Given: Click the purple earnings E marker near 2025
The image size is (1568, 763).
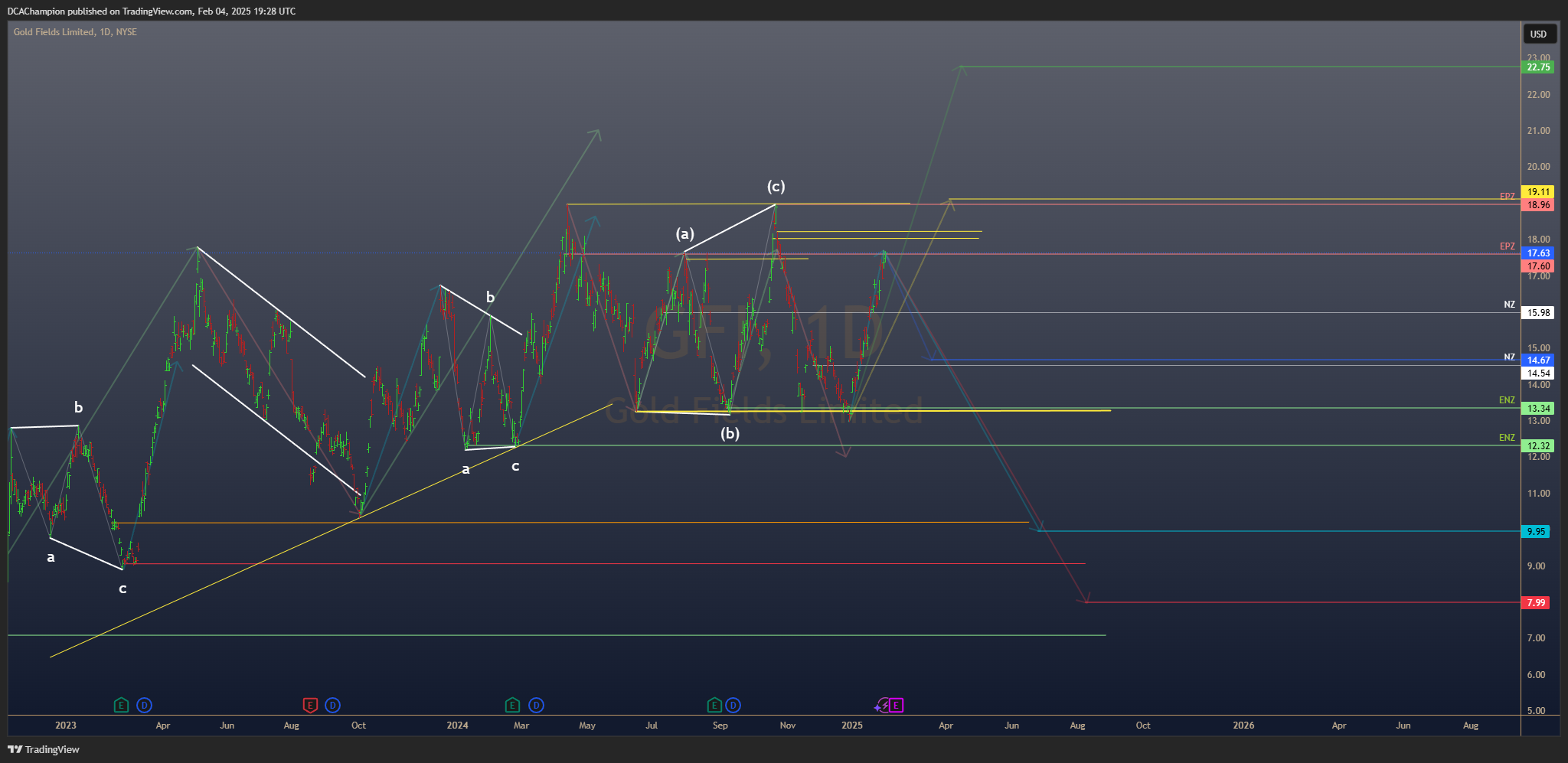Looking at the screenshot, I should click(896, 705).
